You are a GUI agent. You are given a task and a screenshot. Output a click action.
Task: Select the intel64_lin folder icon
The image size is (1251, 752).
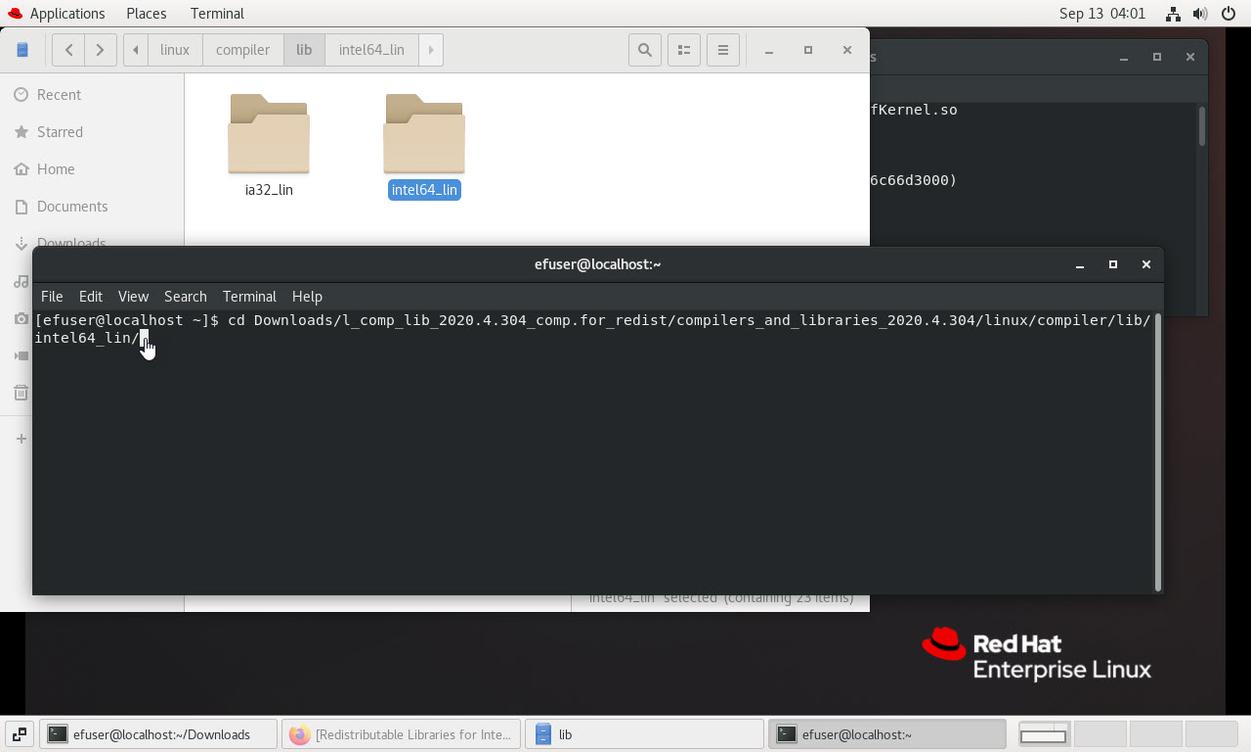[424, 135]
